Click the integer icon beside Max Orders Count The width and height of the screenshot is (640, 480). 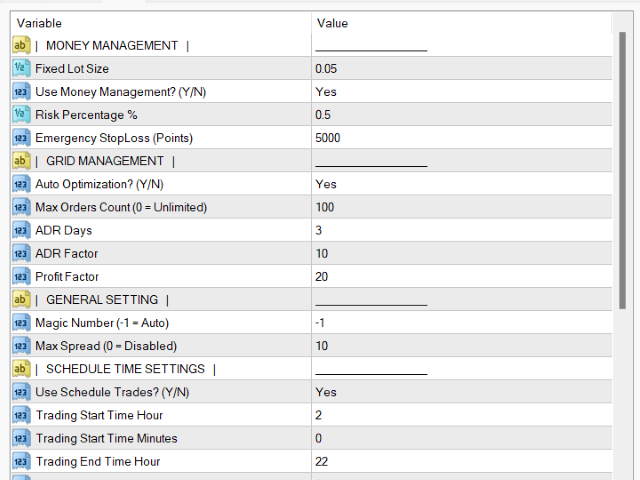click(x=21, y=207)
